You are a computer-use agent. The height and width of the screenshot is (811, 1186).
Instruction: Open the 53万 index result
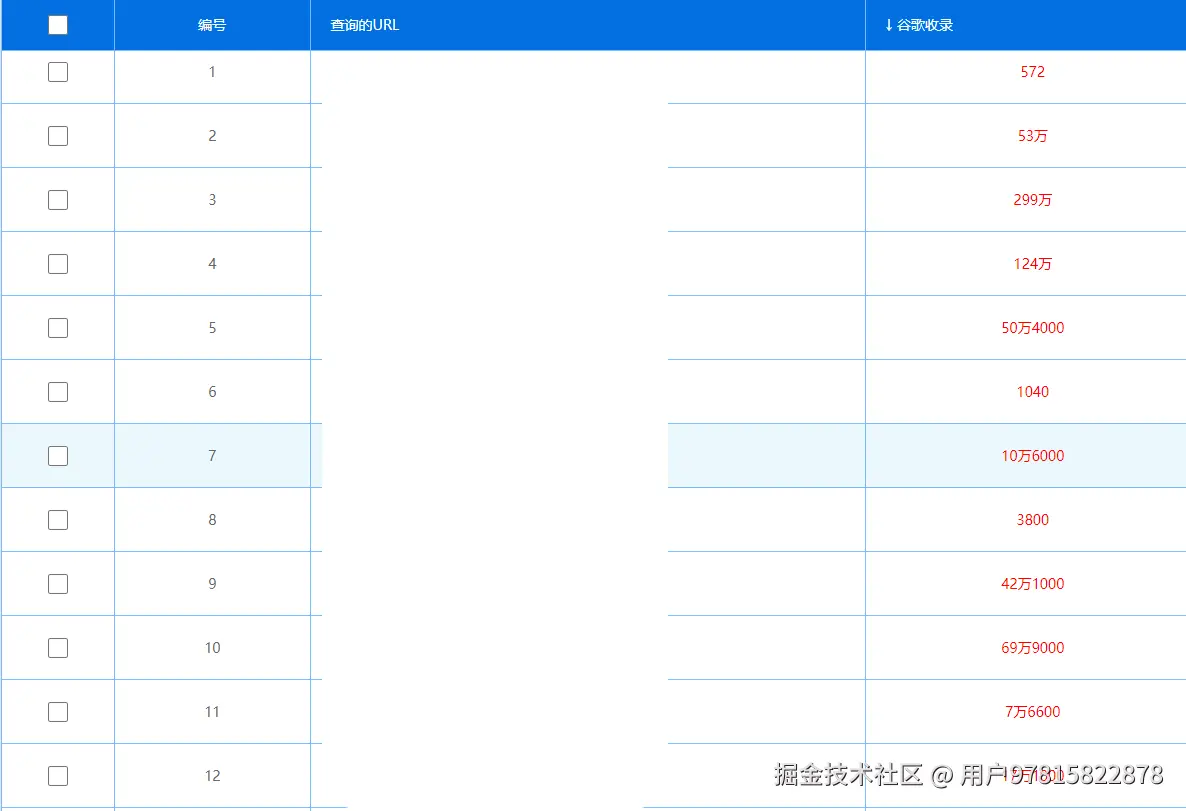(x=1032, y=135)
